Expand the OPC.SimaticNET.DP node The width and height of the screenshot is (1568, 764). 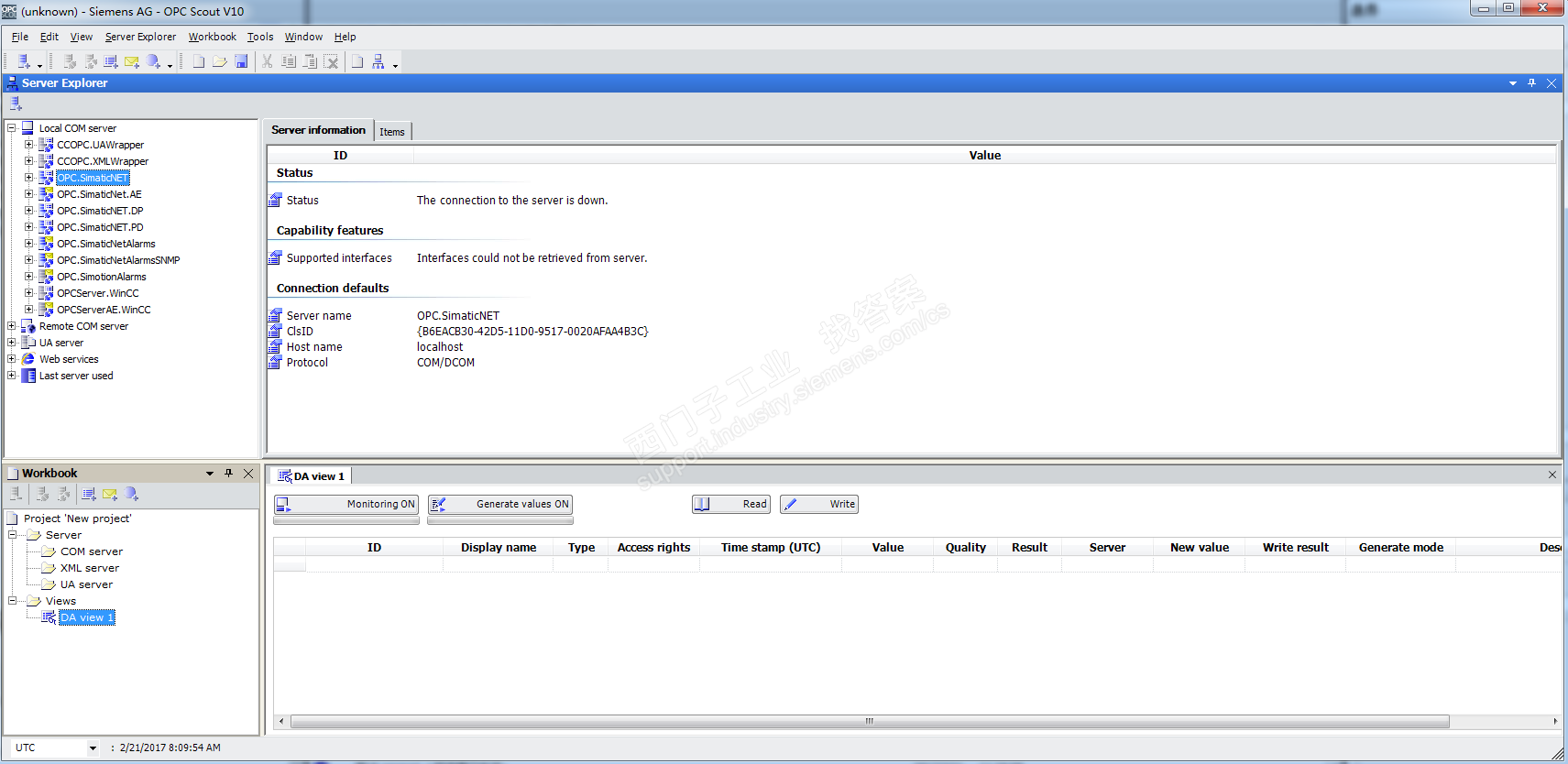pos(29,211)
